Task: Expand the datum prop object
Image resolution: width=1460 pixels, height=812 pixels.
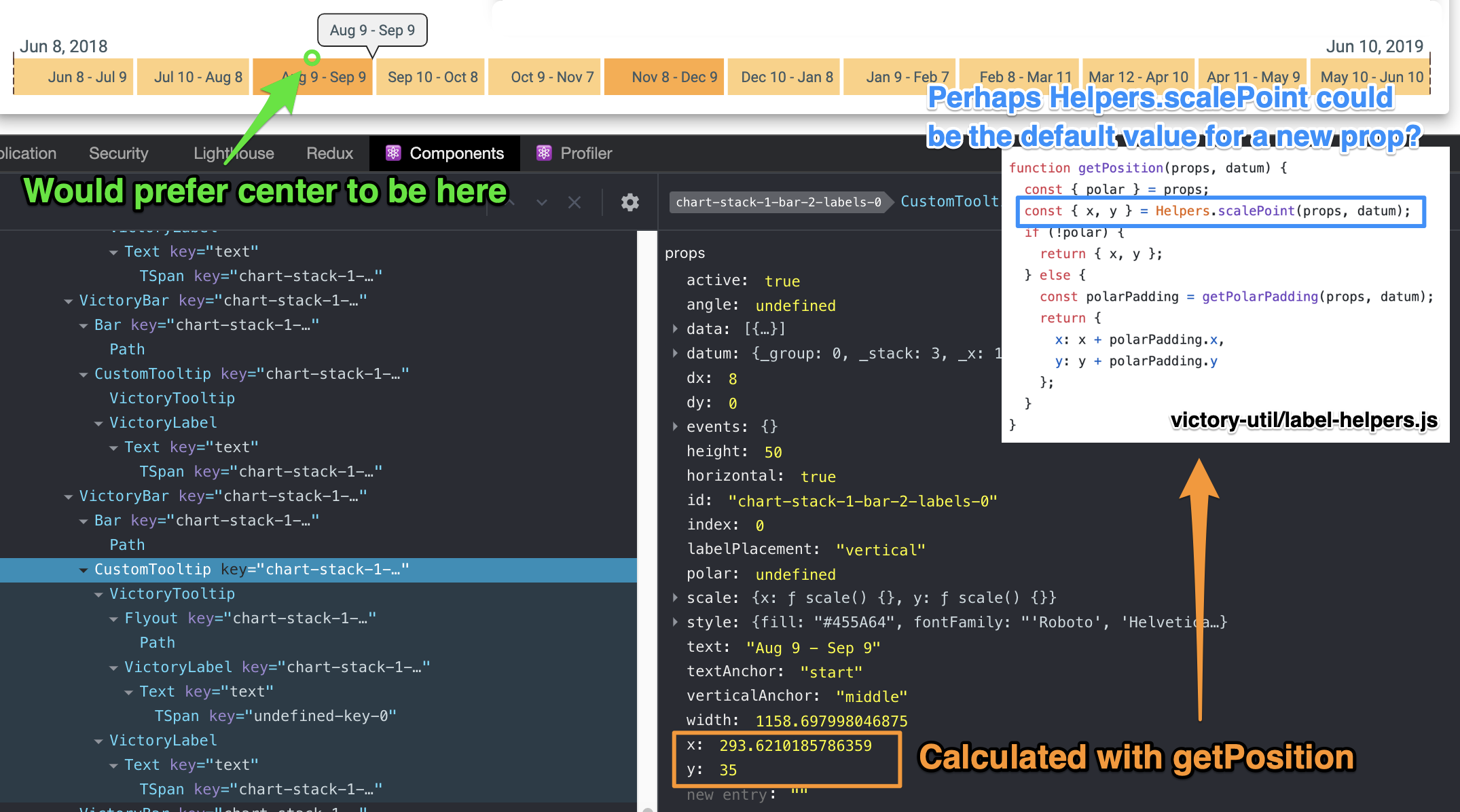Action: (675, 353)
